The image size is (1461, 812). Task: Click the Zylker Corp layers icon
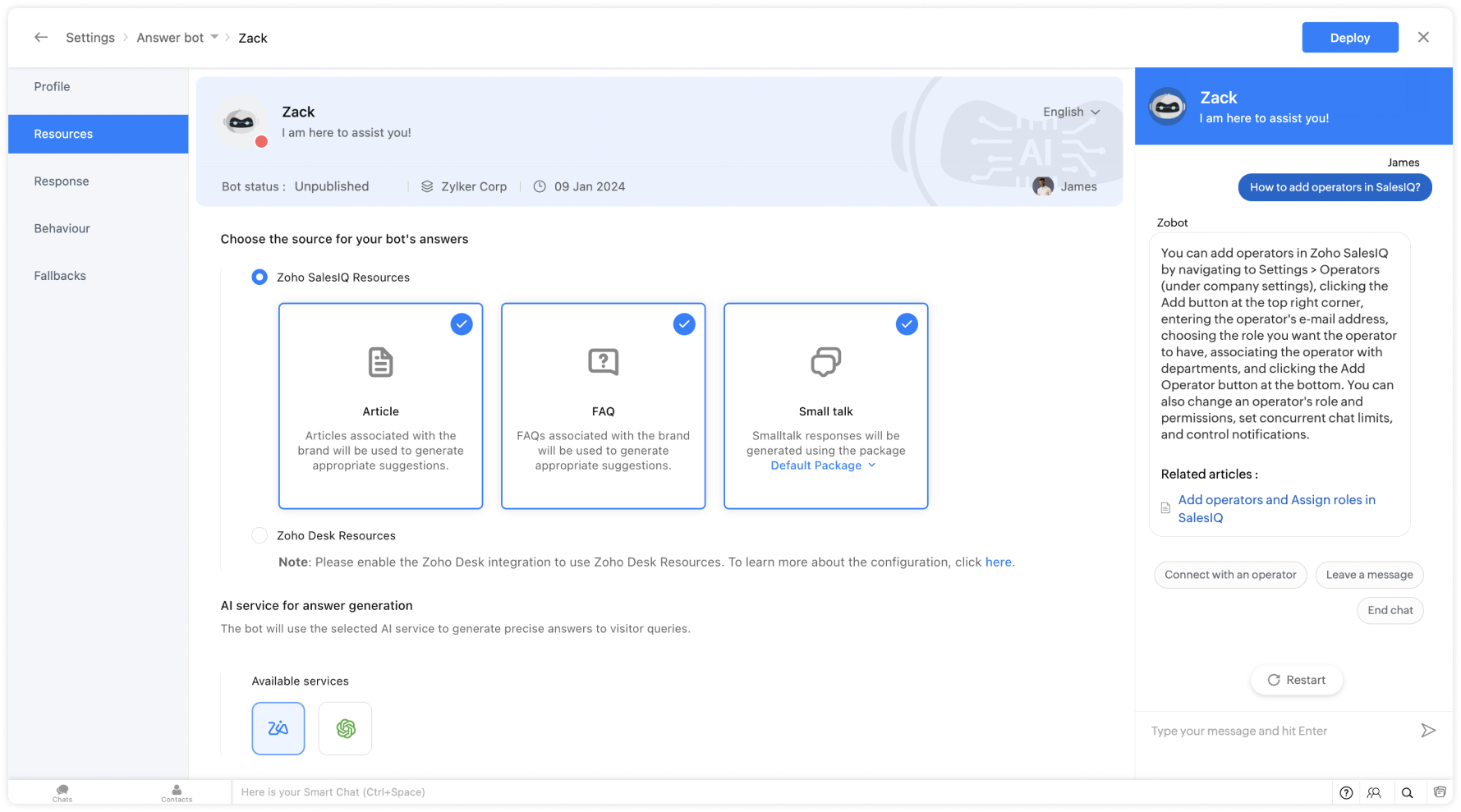tap(427, 186)
